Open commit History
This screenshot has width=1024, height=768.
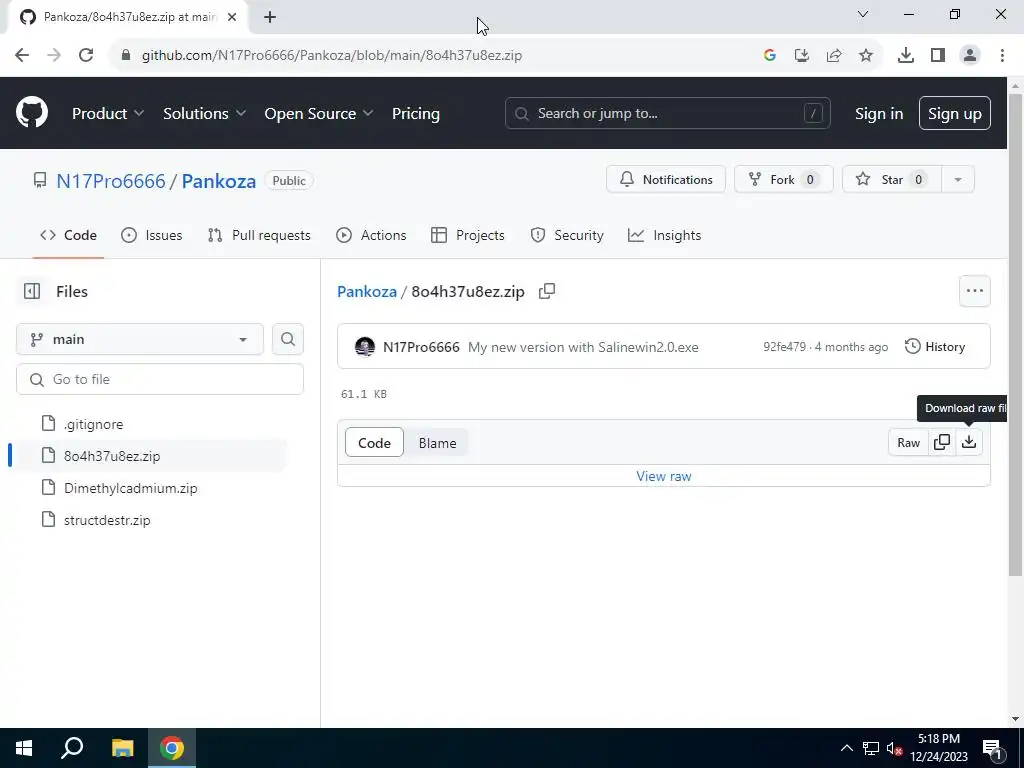935,347
